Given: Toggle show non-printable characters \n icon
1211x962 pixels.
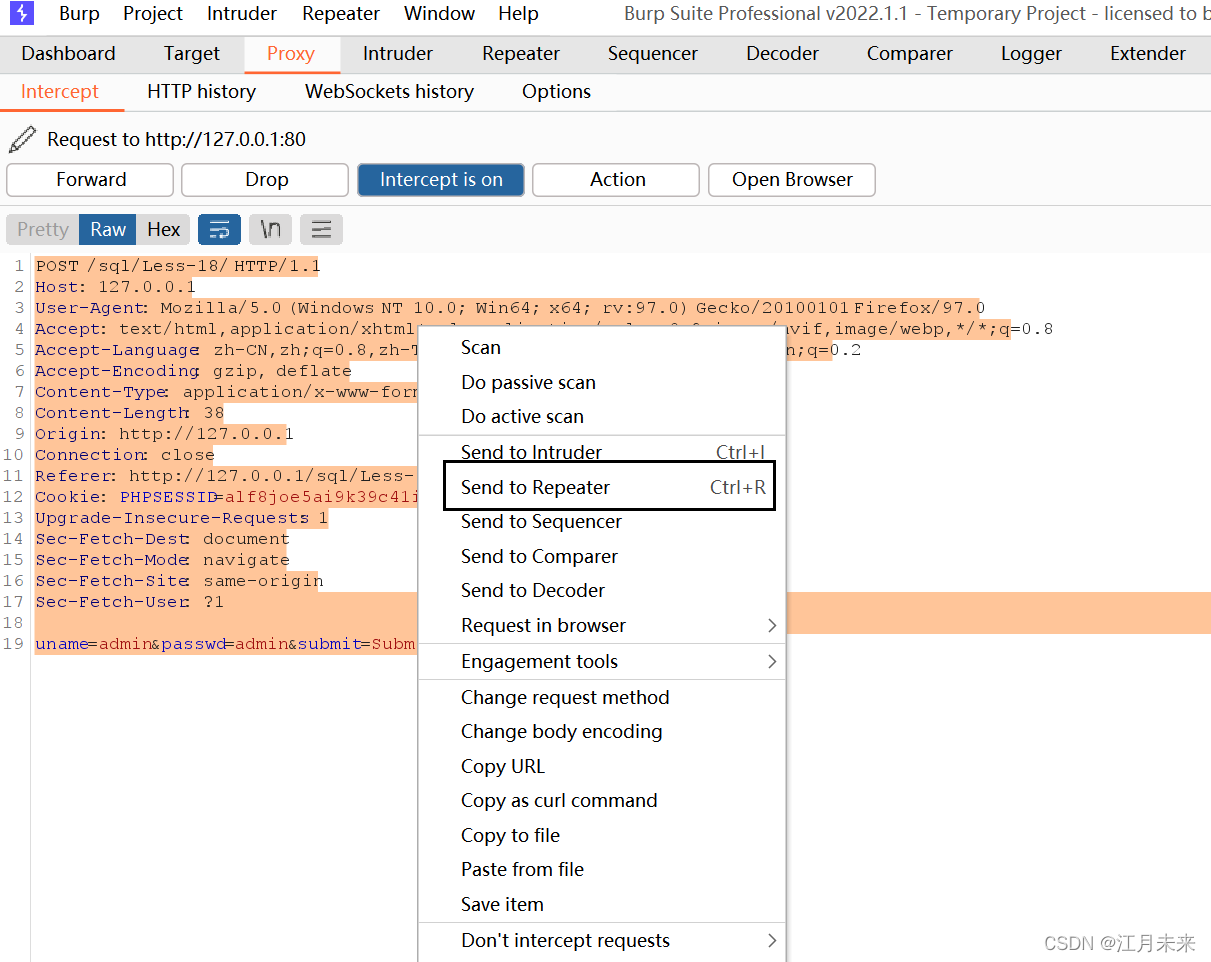Looking at the screenshot, I should point(270,229).
